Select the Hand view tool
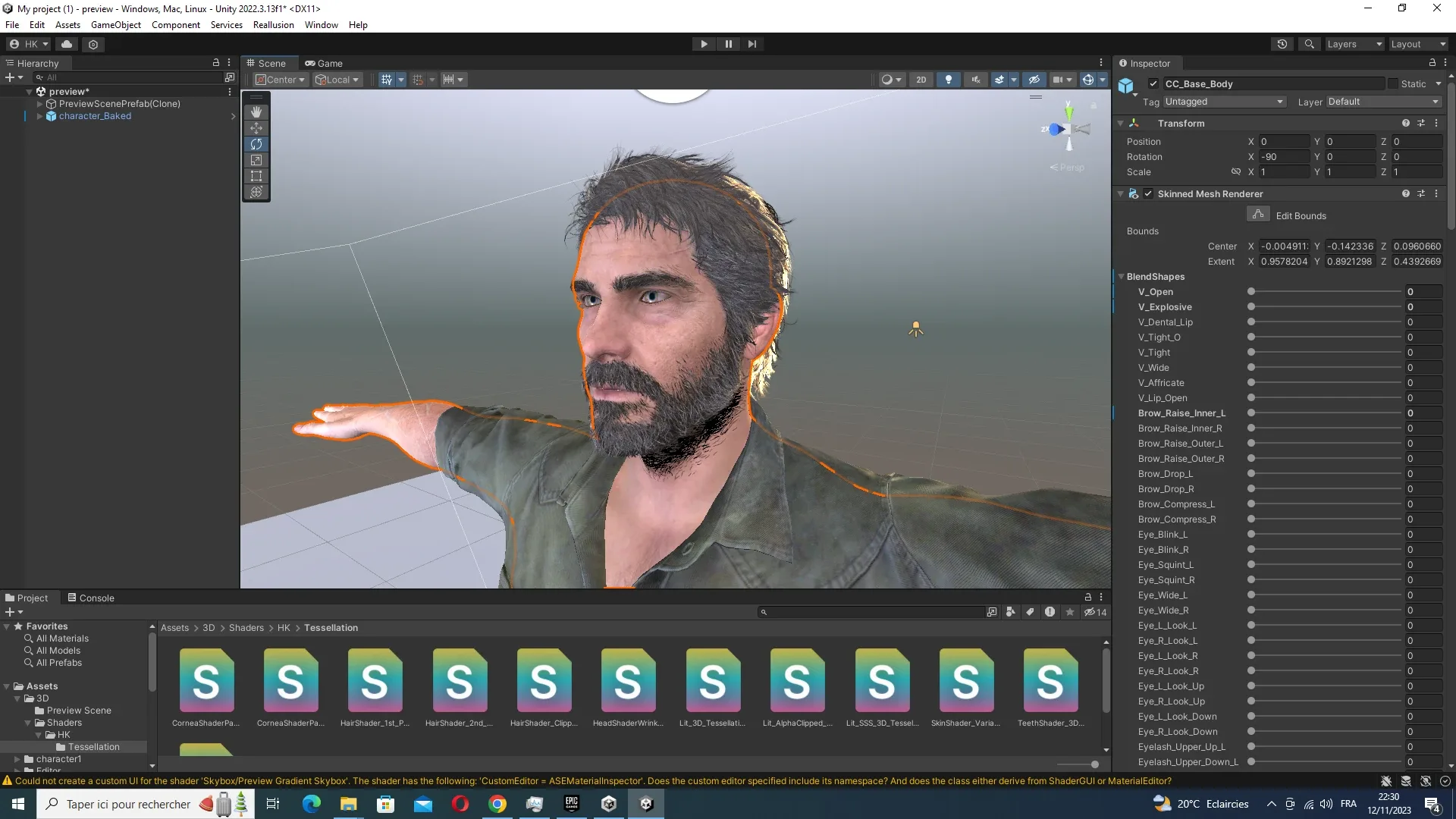This screenshot has width=1456, height=819. tap(256, 112)
